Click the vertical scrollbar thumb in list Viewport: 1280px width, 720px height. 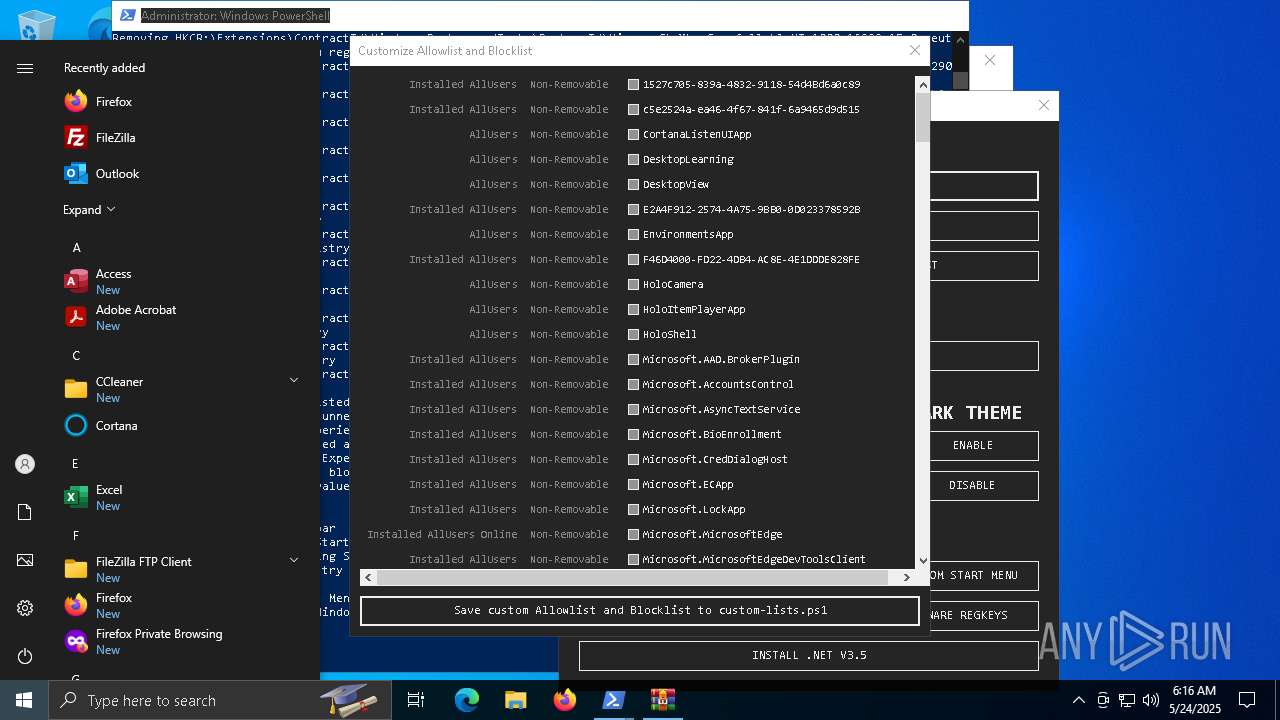pos(923,118)
